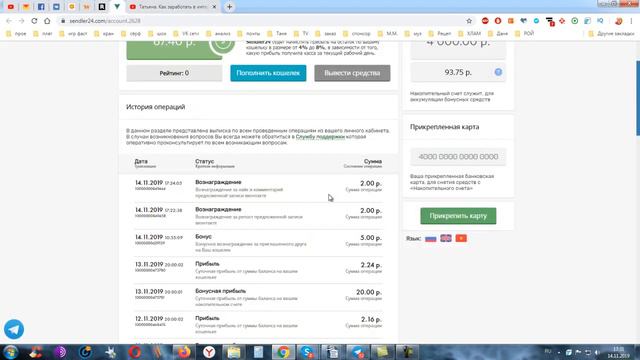
Task: Click the red Opera-like extension icon
Action: click(498, 21)
